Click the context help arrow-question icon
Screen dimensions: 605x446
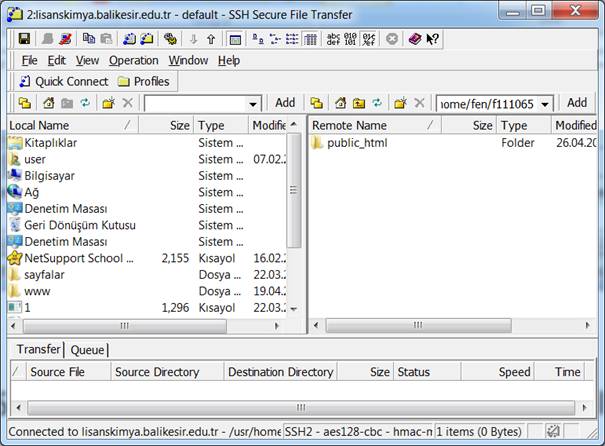(x=433, y=39)
